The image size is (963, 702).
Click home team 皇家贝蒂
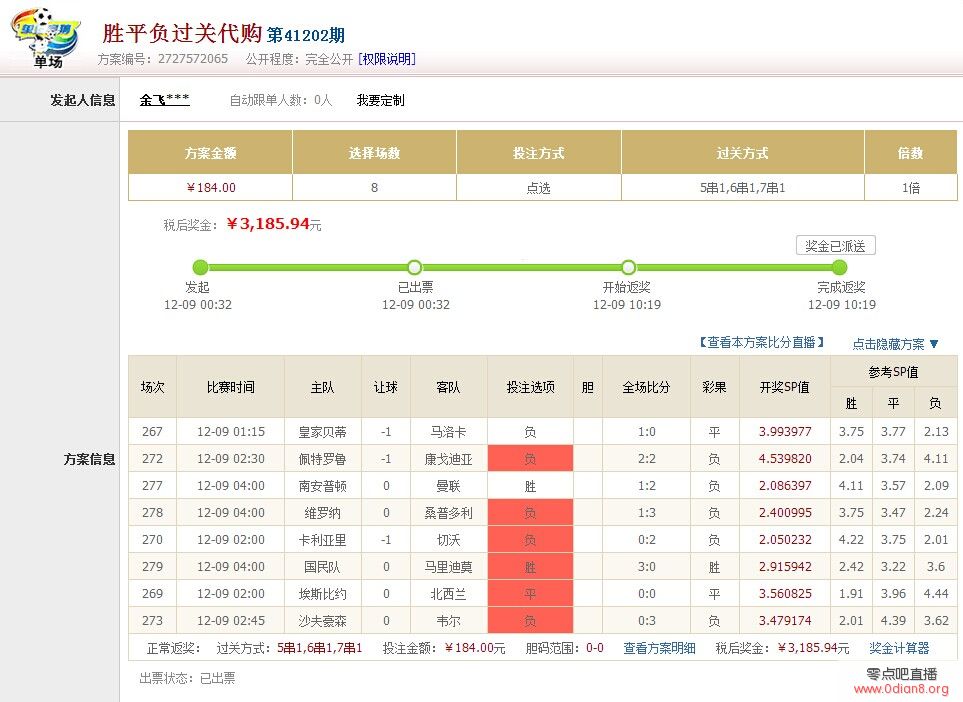322,432
